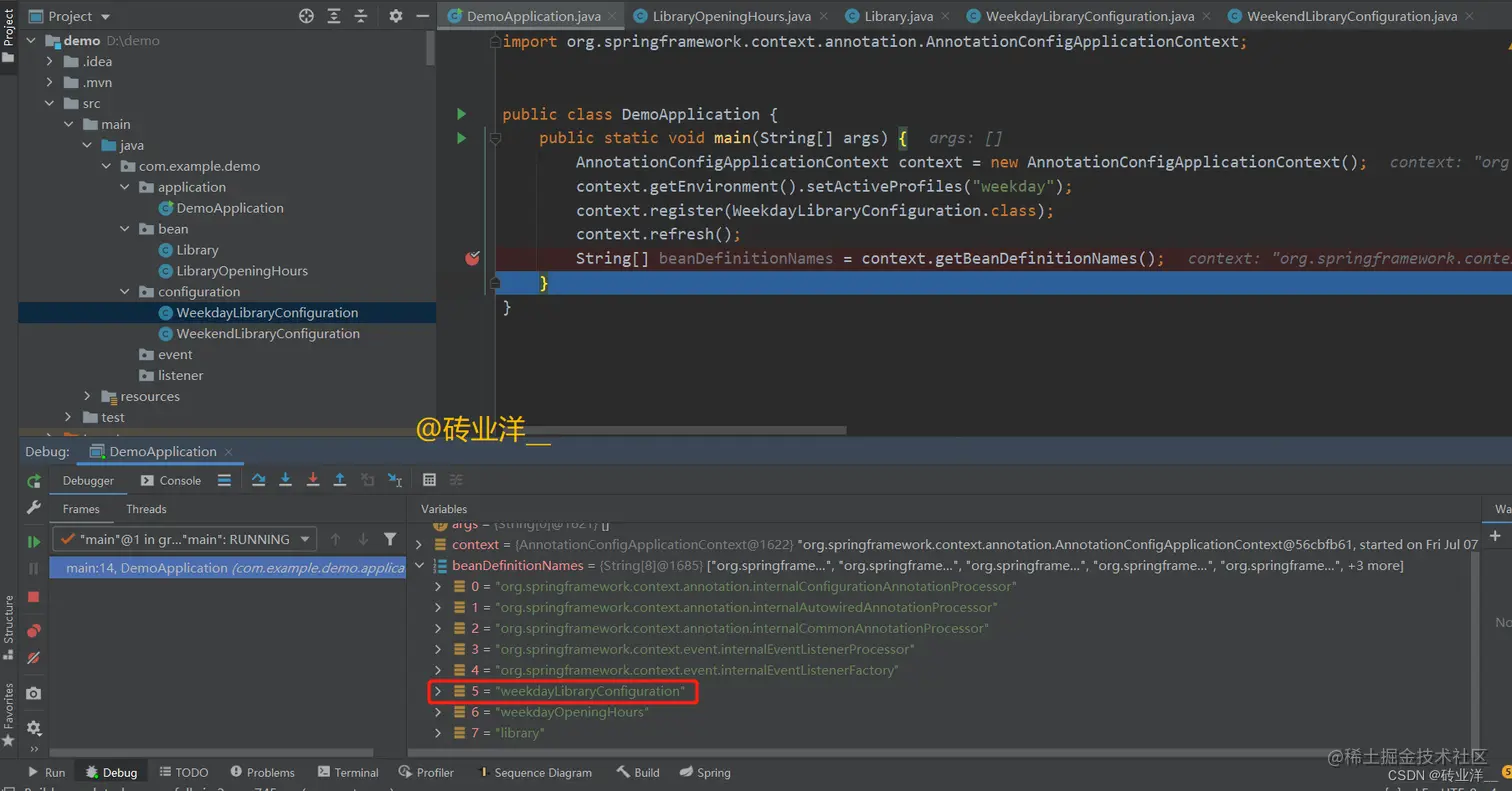1512x791 pixels.
Task: Click run gutter icon beside class DemoApplication
Action: click(x=461, y=114)
